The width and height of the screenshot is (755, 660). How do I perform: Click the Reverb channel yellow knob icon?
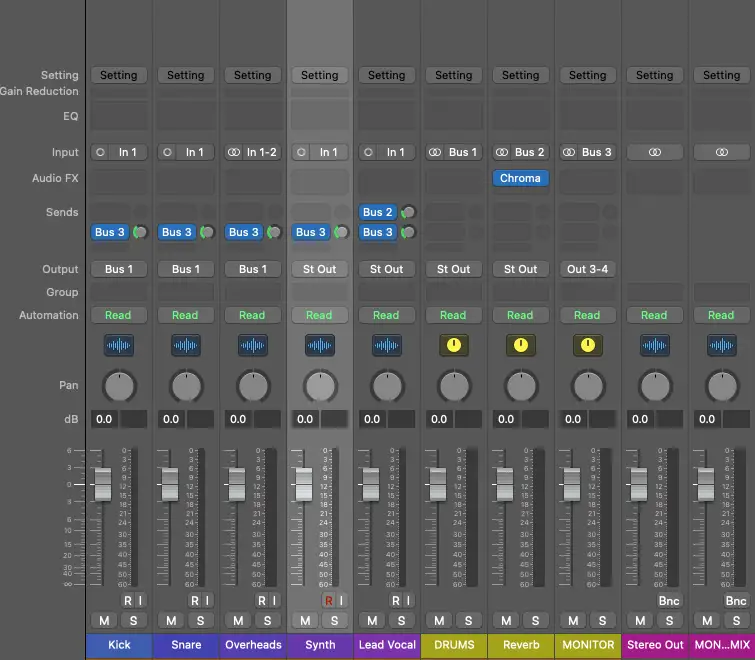pyautogui.click(x=520, y=345)
